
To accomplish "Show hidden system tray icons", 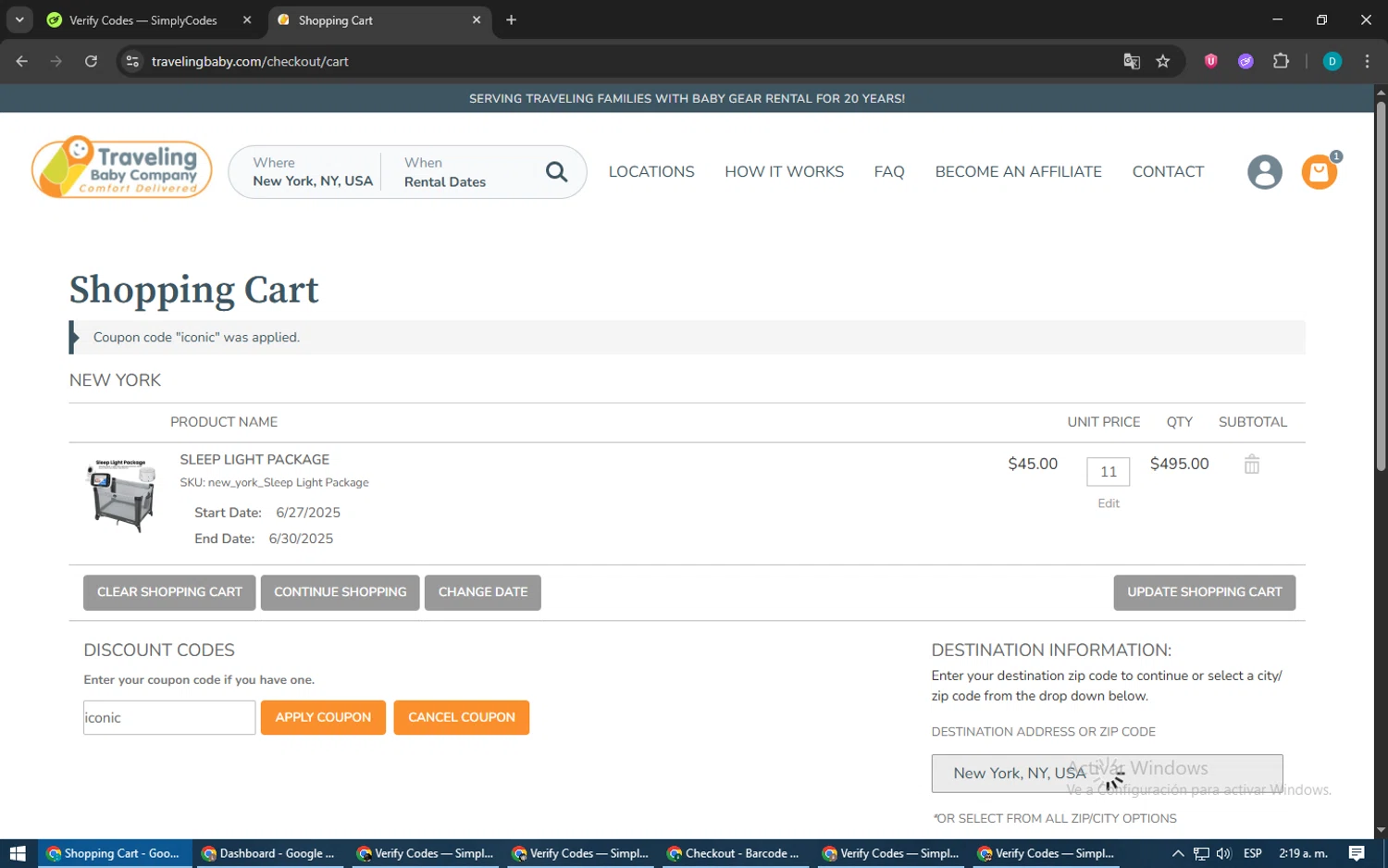I will point(1177,853).
